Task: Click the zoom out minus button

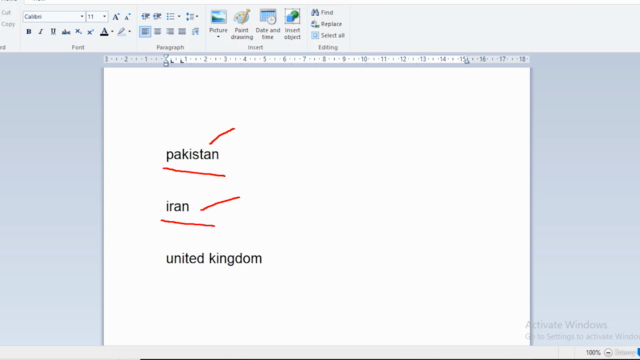Action: [x=608, y=353]
